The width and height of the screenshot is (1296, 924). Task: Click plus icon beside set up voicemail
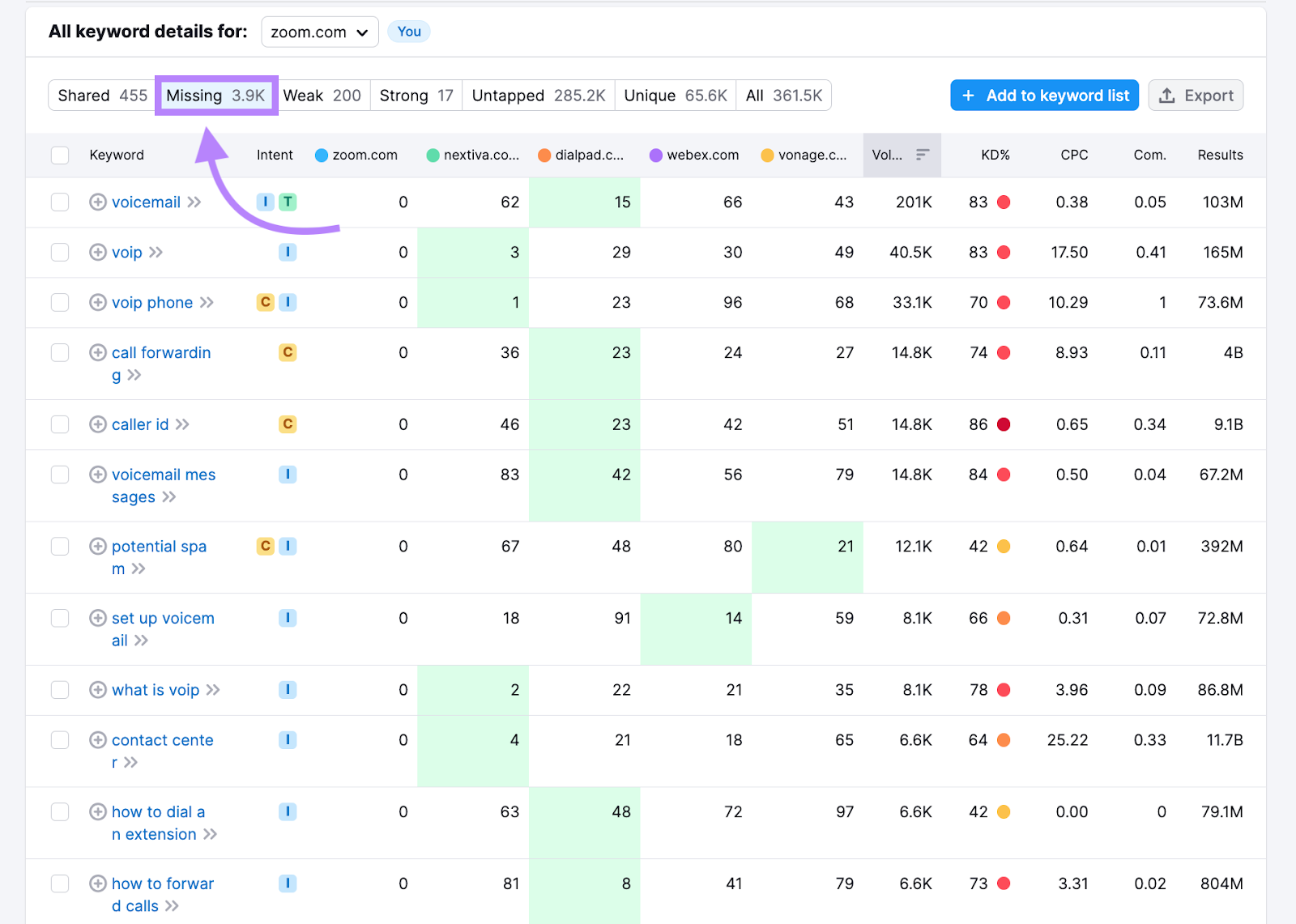click(98, 618)
